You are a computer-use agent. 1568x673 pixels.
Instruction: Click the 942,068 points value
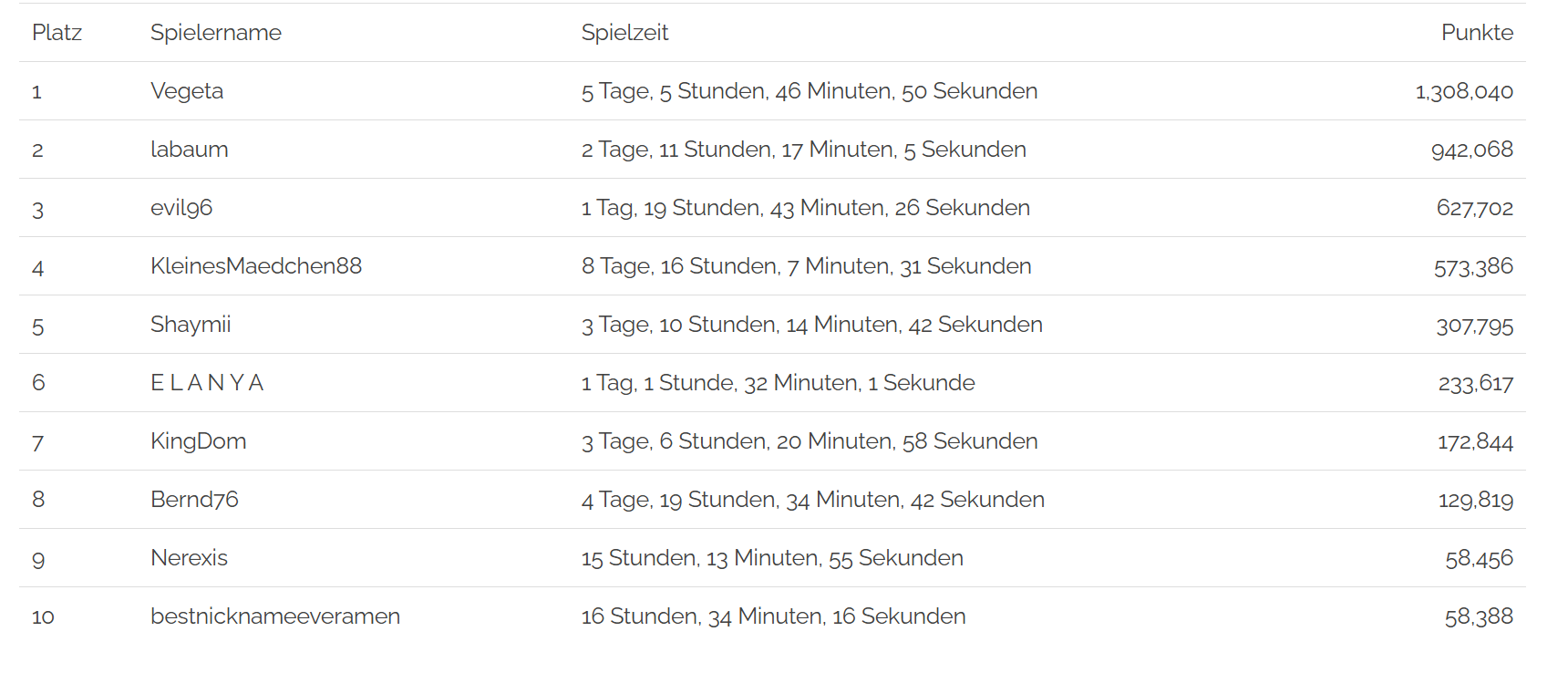pos(1471,150)
